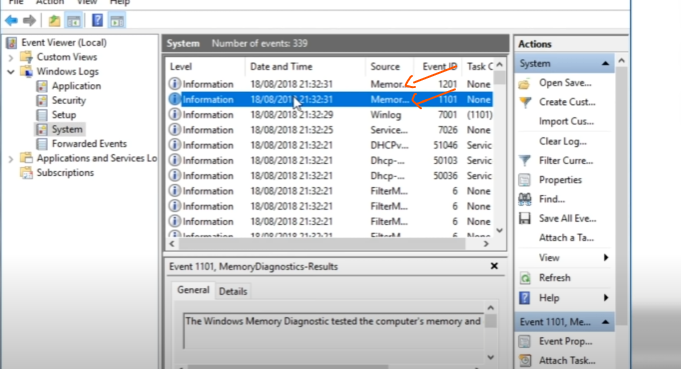
Task: Click Import Custom View action
Action: [566, 122]
